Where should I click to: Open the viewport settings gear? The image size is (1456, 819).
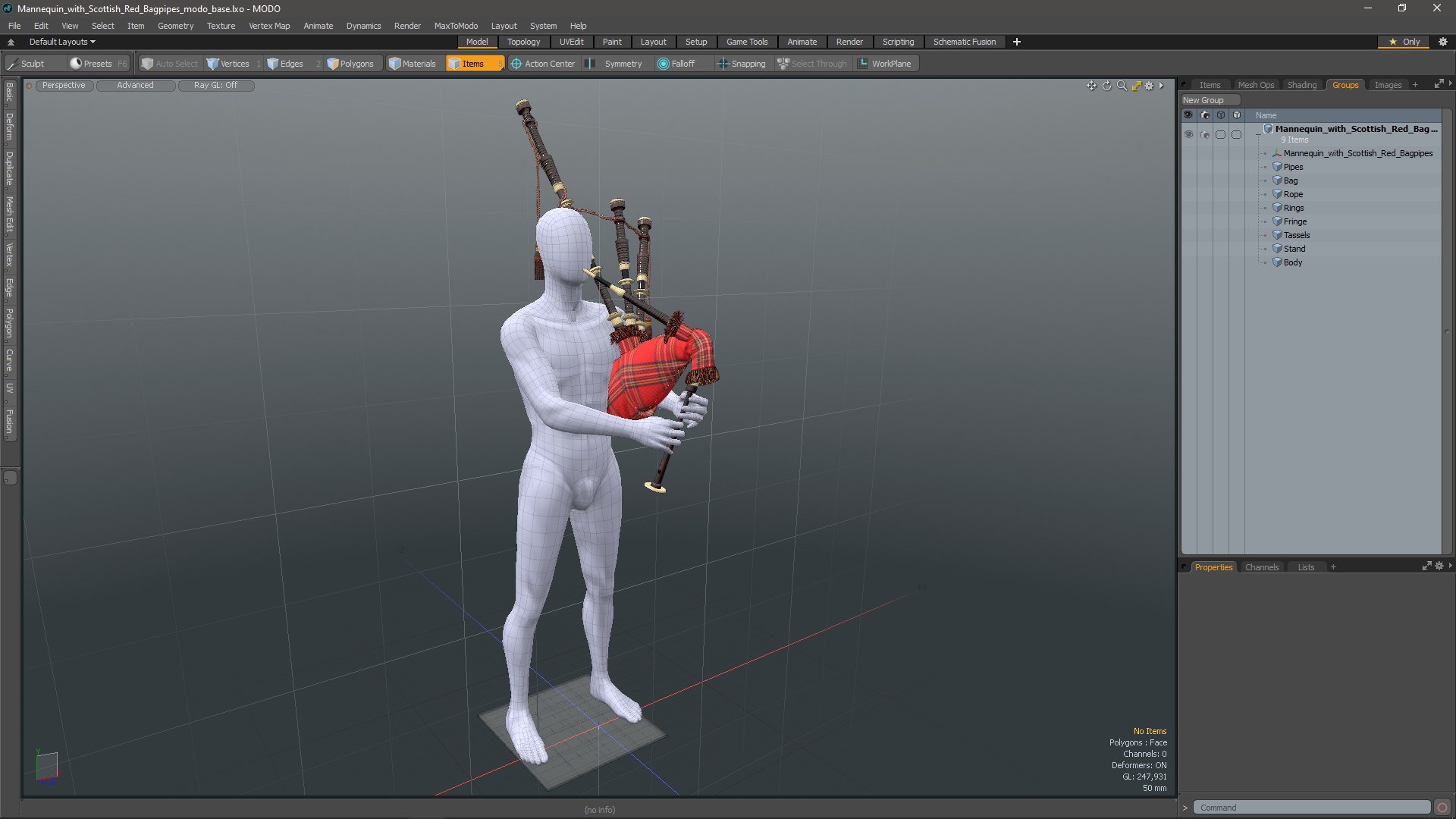(1149, 86)
